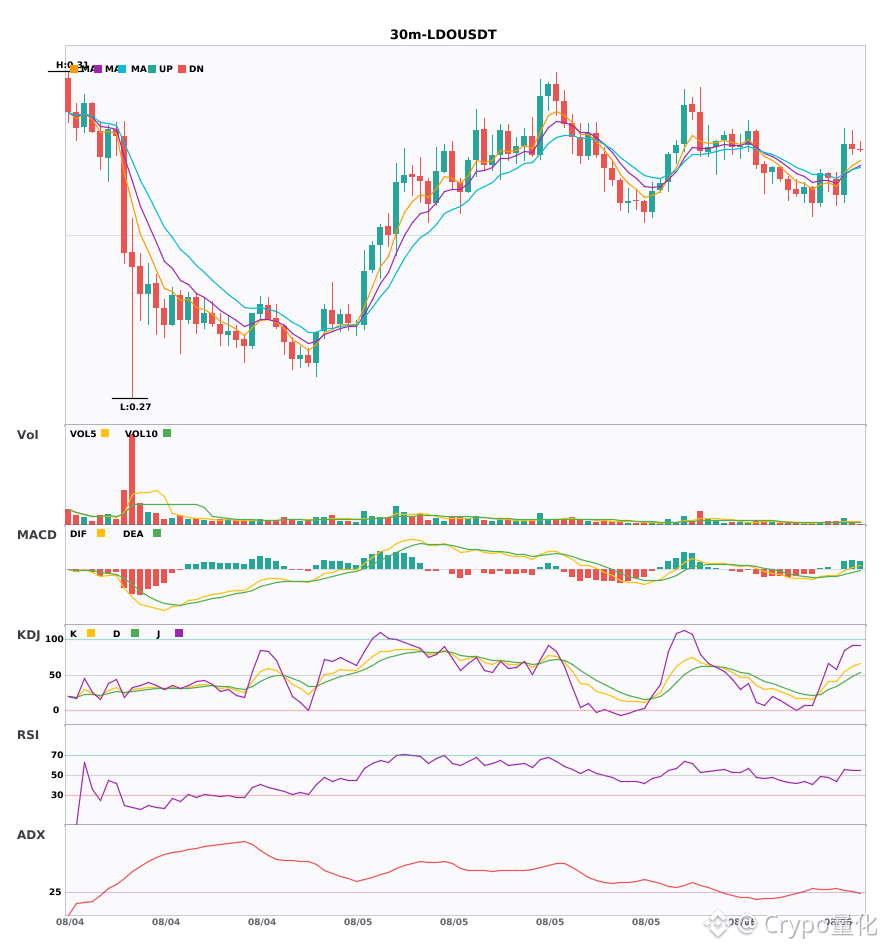Click the L:0.27 low price label

(x=135, y=407)
